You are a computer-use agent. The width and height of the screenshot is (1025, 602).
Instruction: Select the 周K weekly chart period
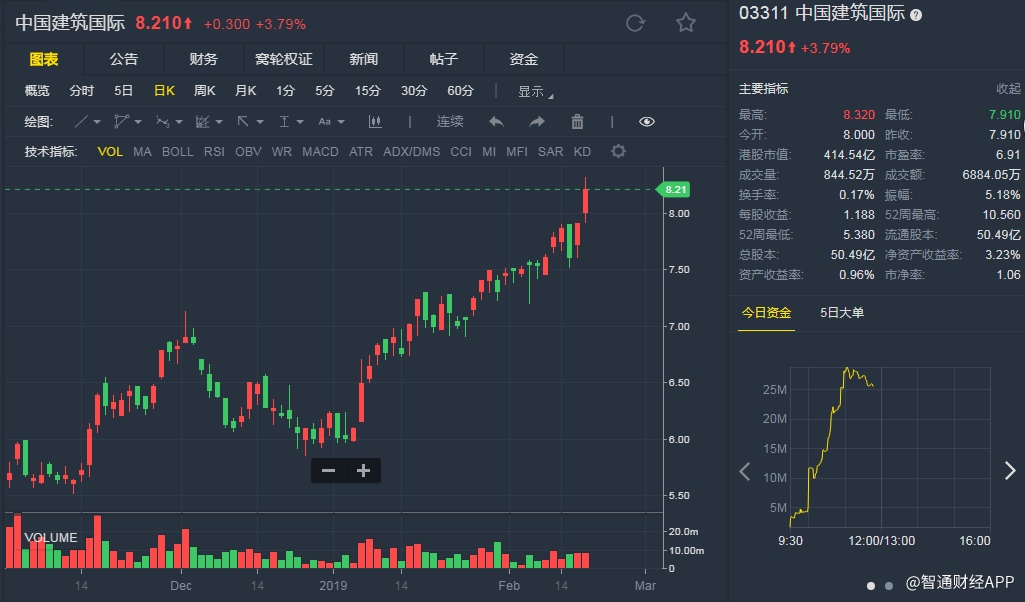[x=205, y=91]
